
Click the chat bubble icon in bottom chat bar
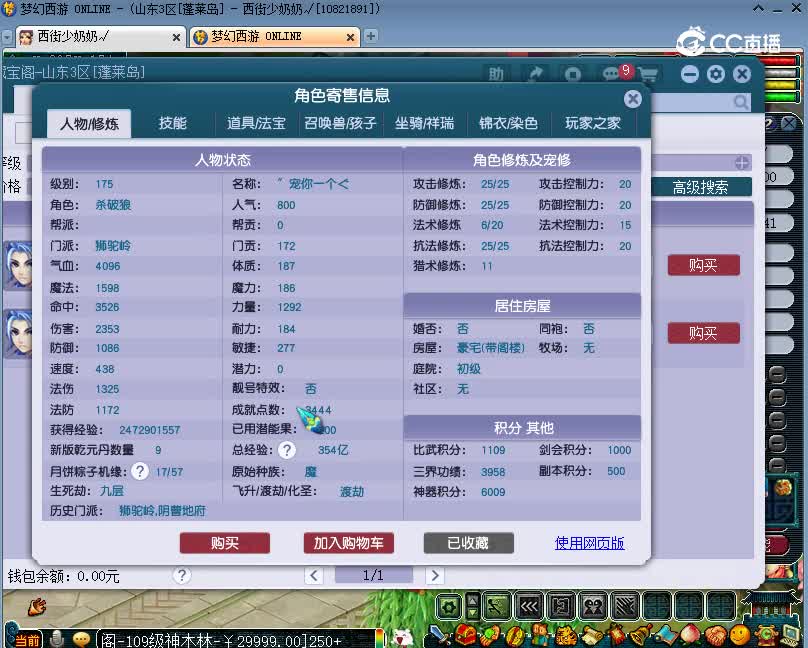click(81, 639)
